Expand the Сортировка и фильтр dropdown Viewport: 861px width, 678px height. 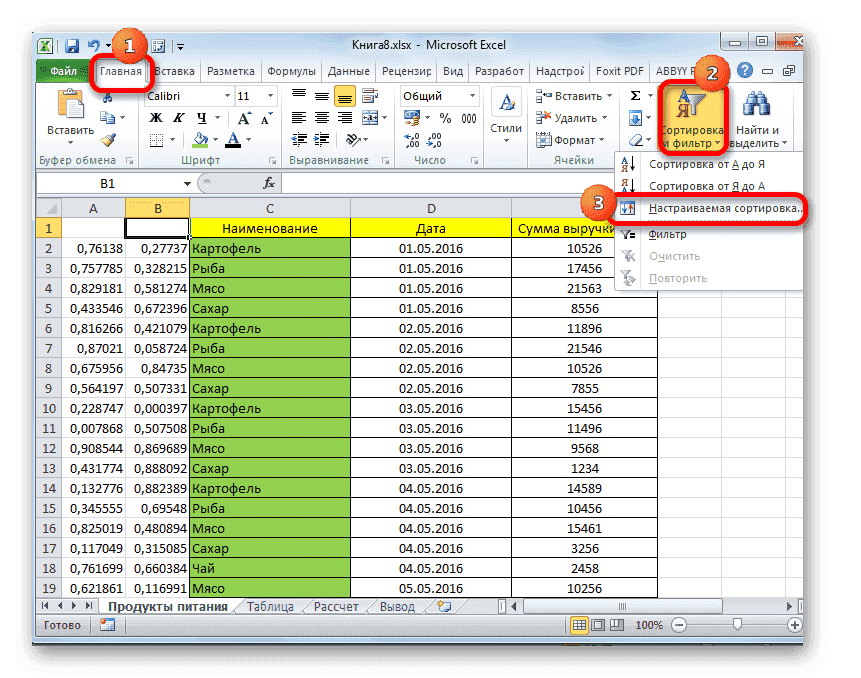(692, 120)
